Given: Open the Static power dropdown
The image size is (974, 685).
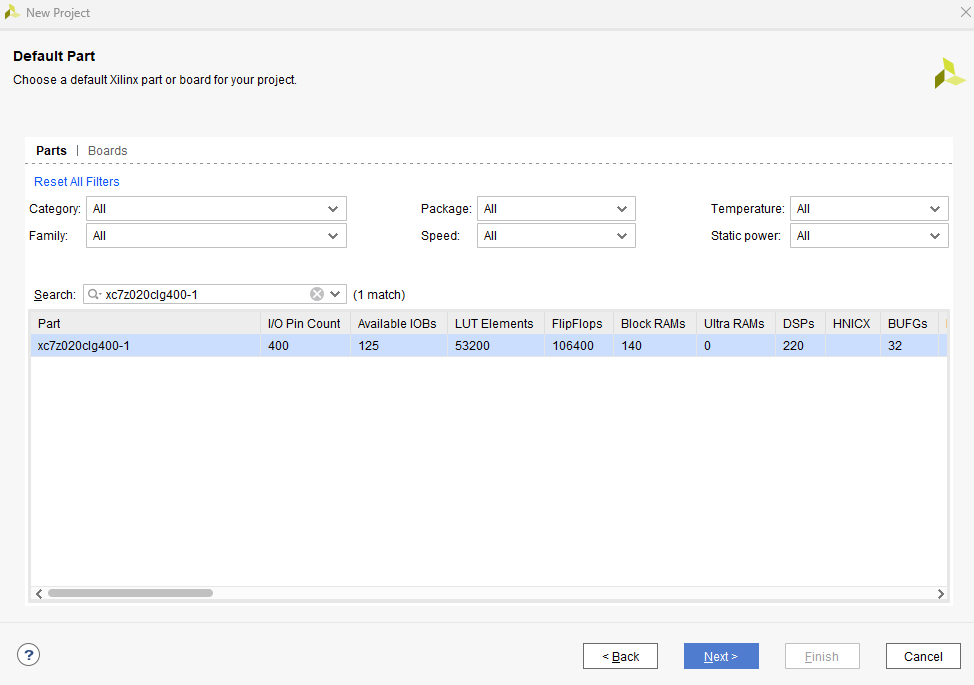Looking at the screenshot, I should coord(869,236).
